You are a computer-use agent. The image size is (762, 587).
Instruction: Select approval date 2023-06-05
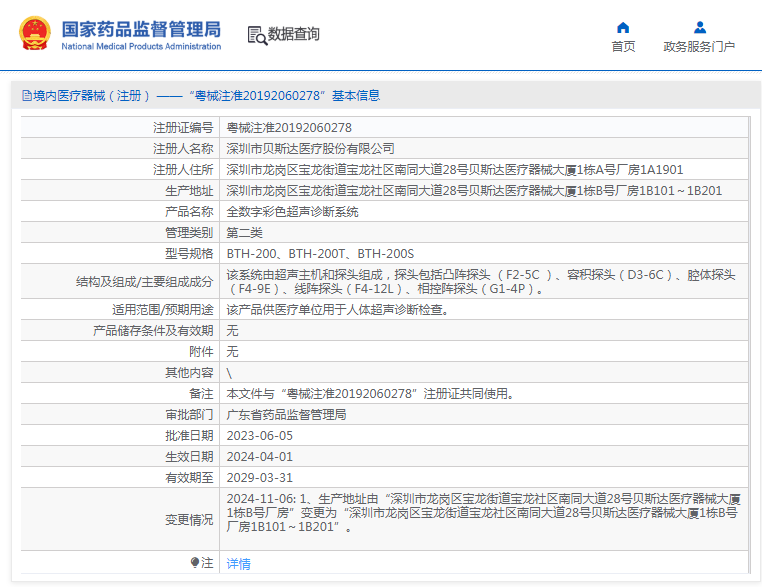point(260,436)
